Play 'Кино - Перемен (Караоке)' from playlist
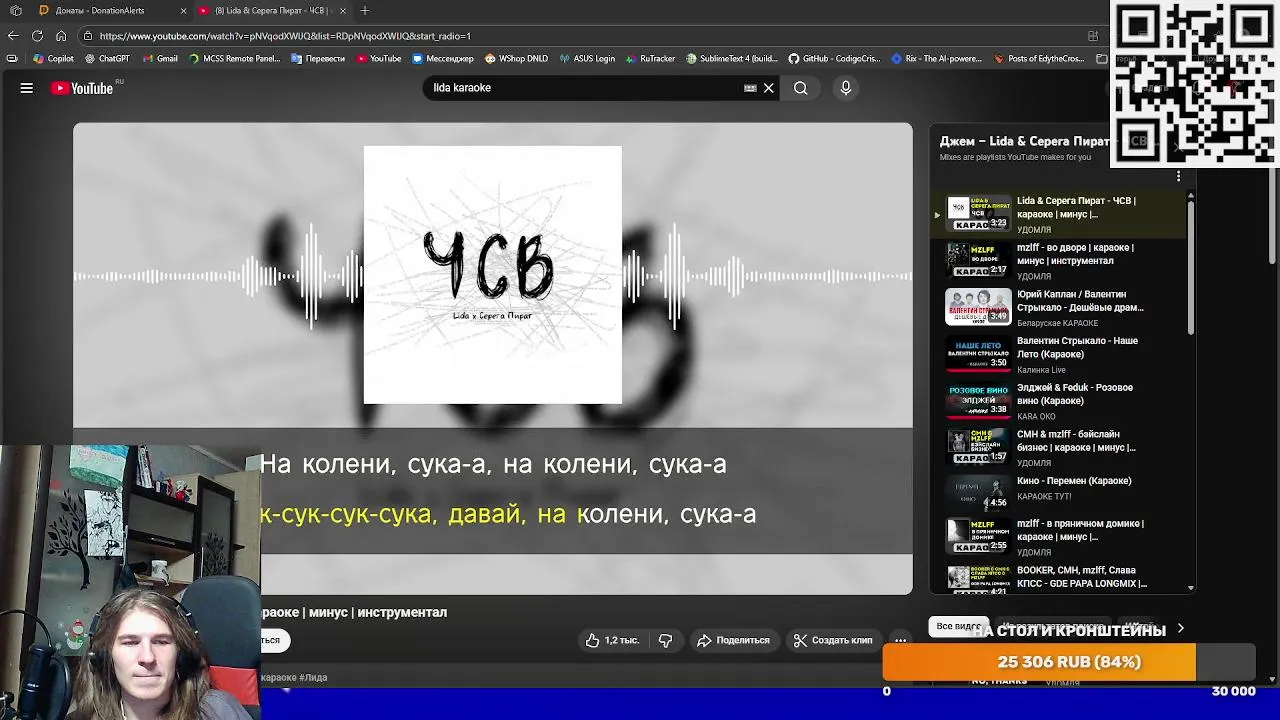The height and width of the screenshot is (720, 1280). (x=1065, y=493)
